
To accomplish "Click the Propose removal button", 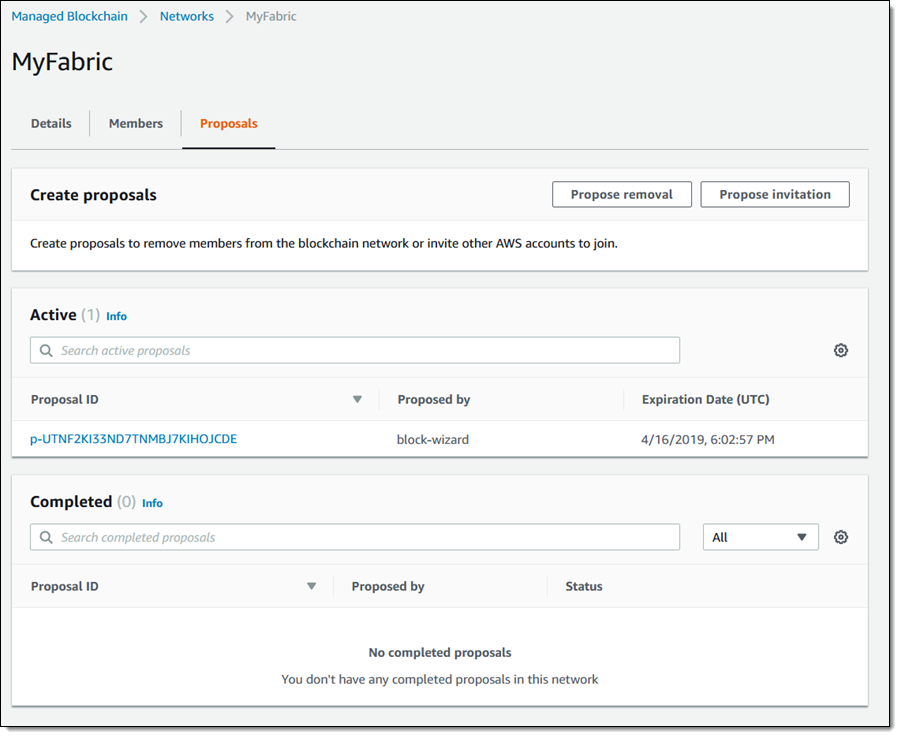I will (x=621, y=195).
